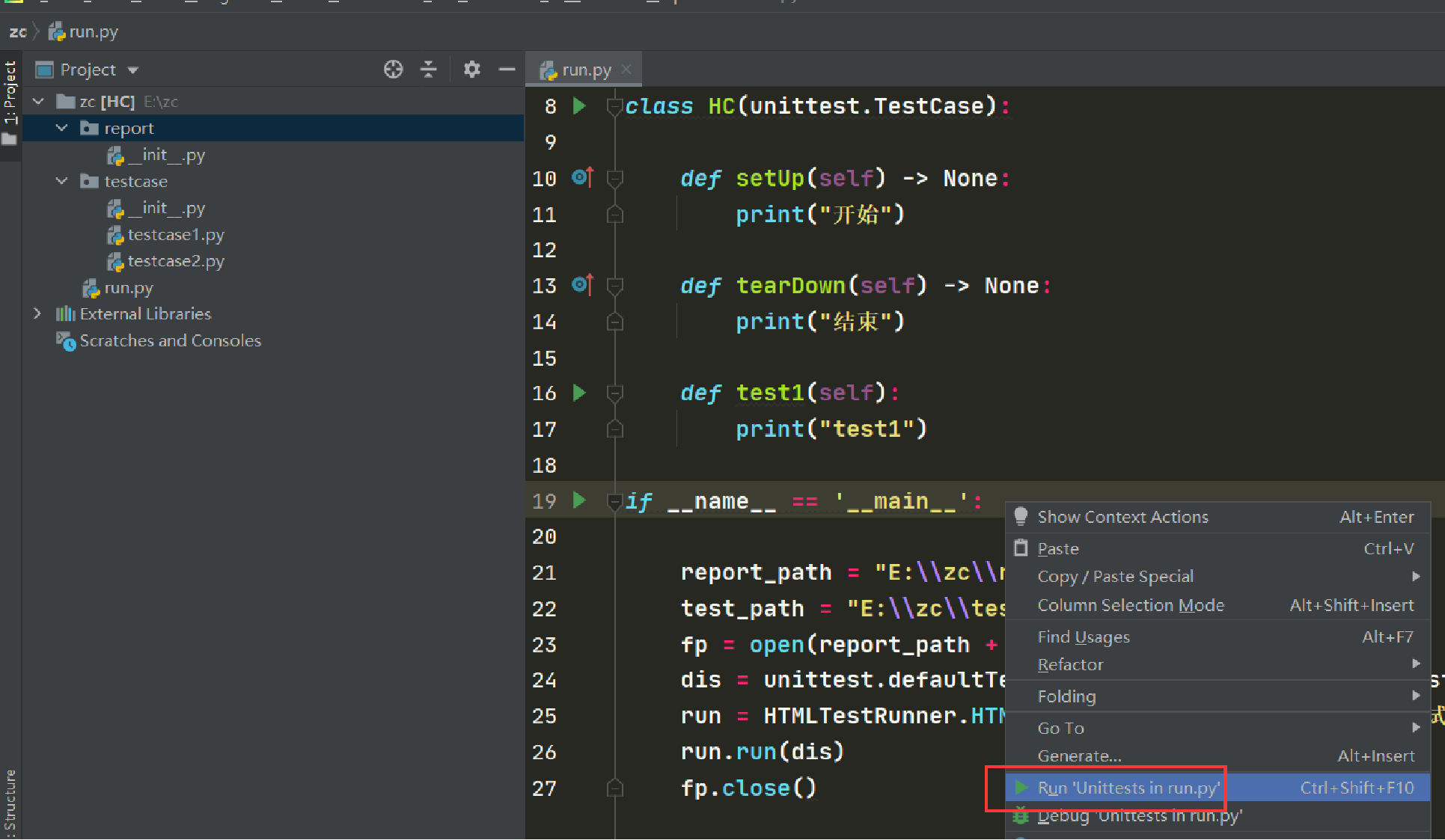This screenshot has height=840, width=1445.
Task: Hide the Project panel with minus icon
Action: coord(507,70)
